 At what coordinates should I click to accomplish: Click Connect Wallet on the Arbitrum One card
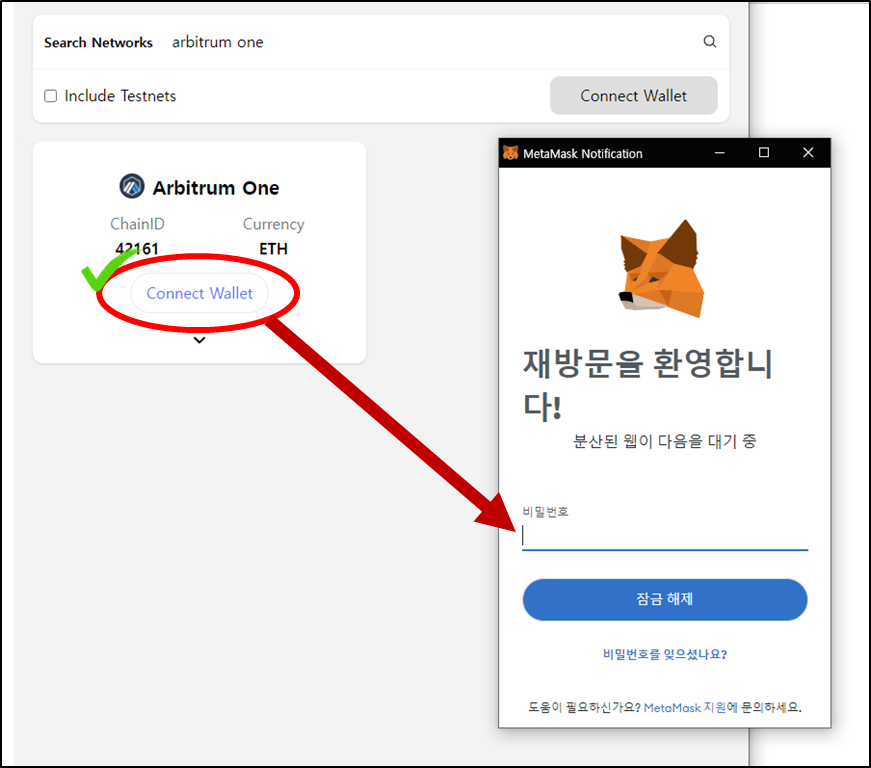(199, 293)
